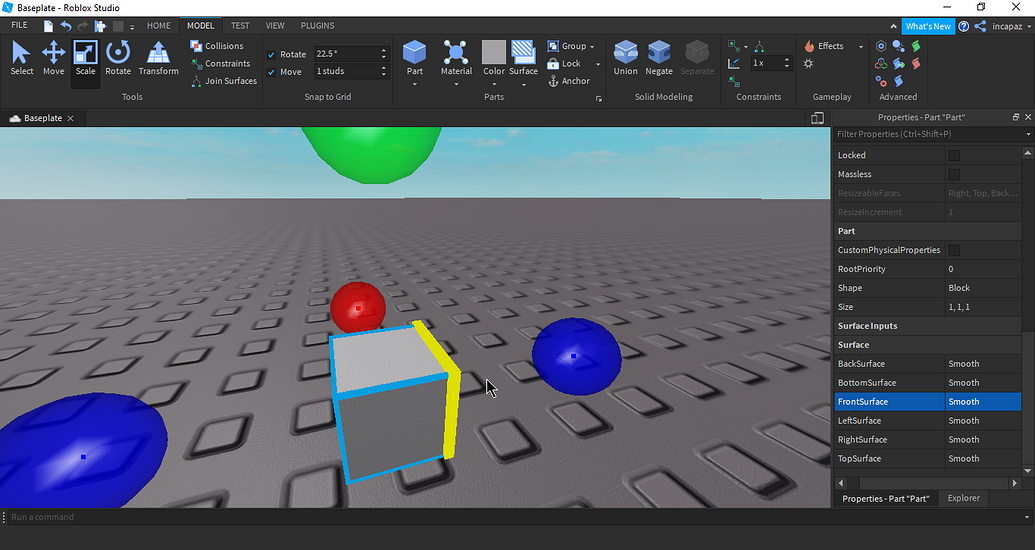Click the Spawn gear icon under Effects
The image size is (1035, 550).
pos(809,64)
